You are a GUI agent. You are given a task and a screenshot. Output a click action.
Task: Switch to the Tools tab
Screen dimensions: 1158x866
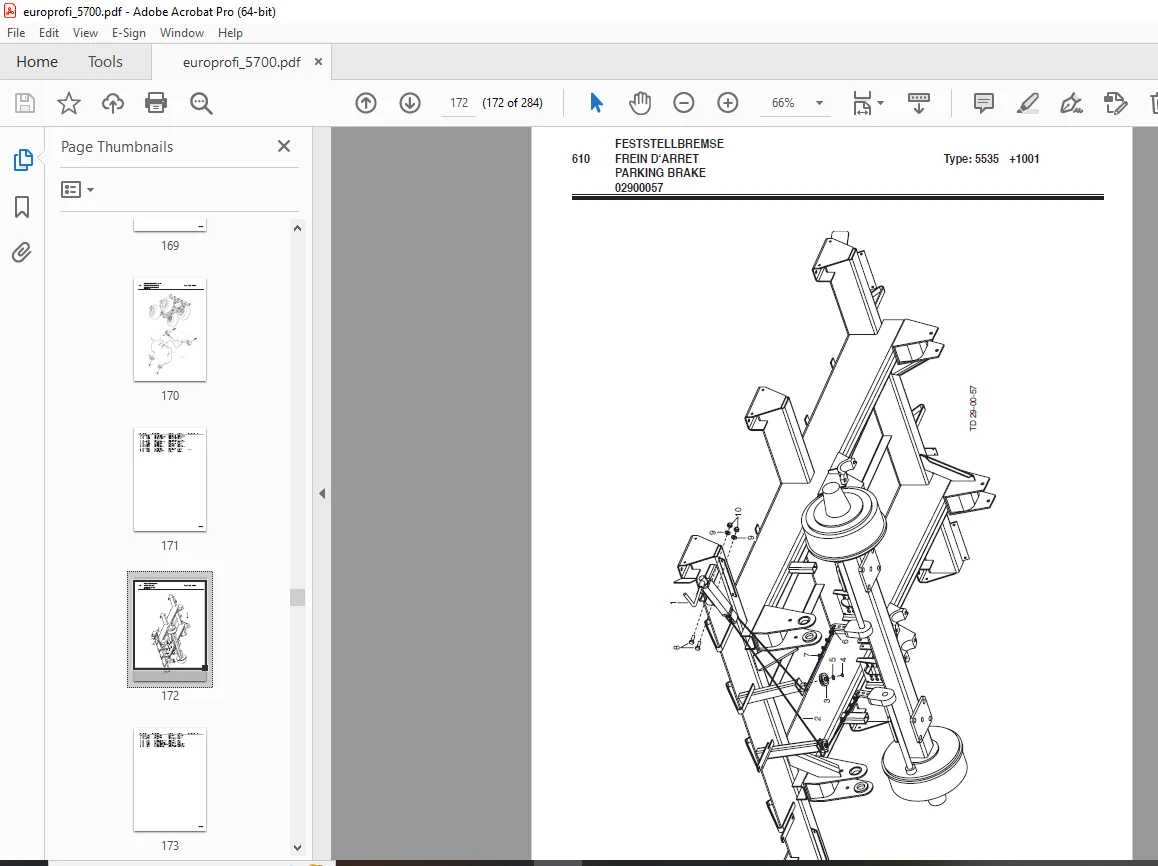[x=105, y=61]
